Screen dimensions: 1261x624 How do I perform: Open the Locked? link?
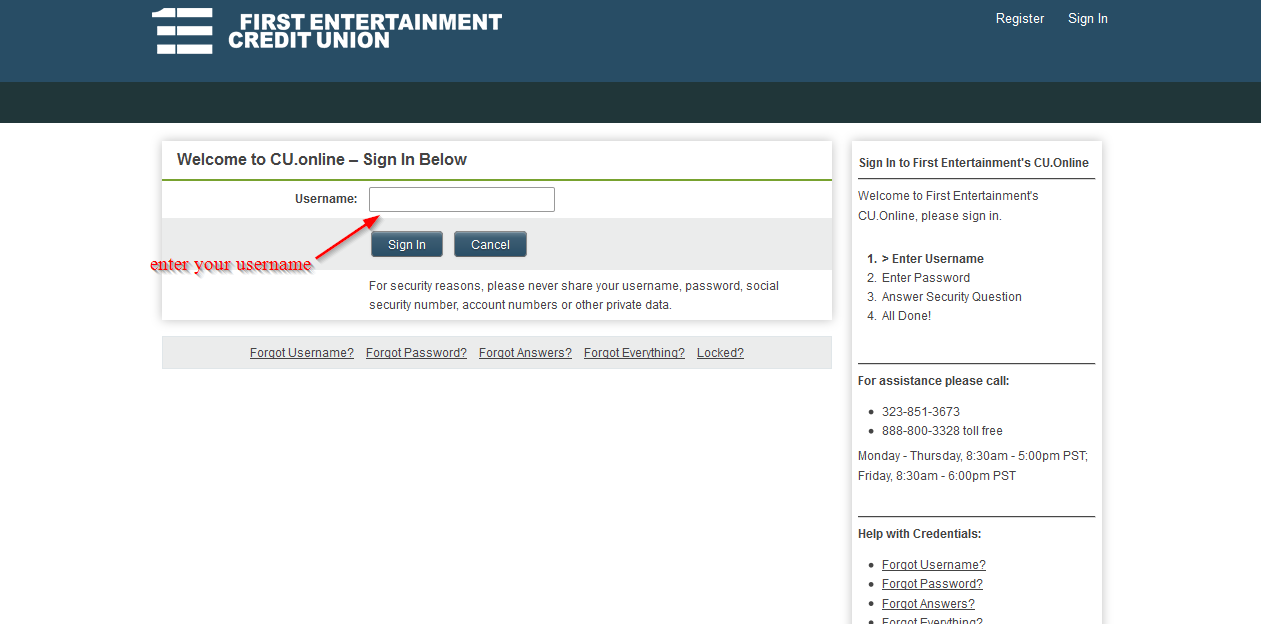(x=720, y=353)
